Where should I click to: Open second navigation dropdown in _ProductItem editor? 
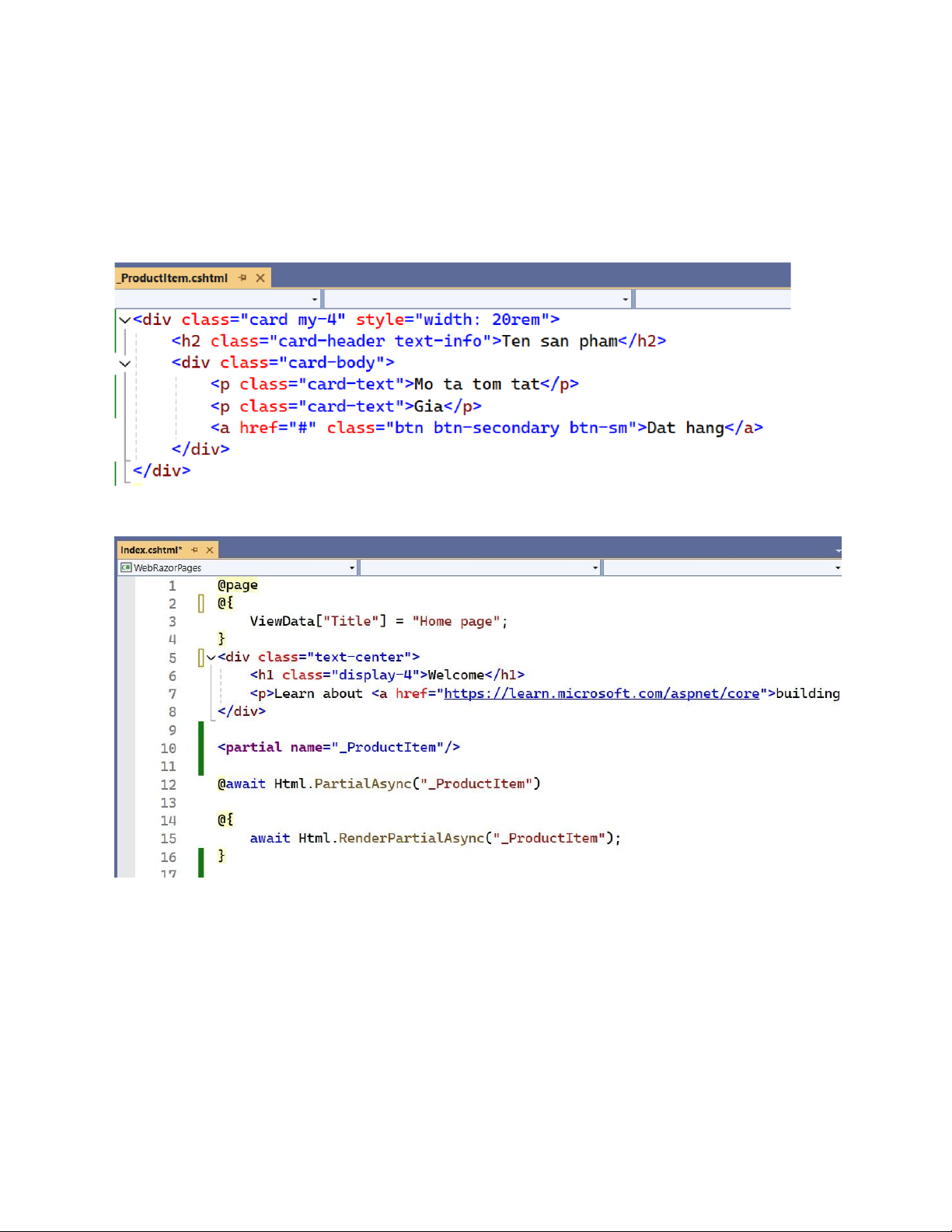point(625,299)
